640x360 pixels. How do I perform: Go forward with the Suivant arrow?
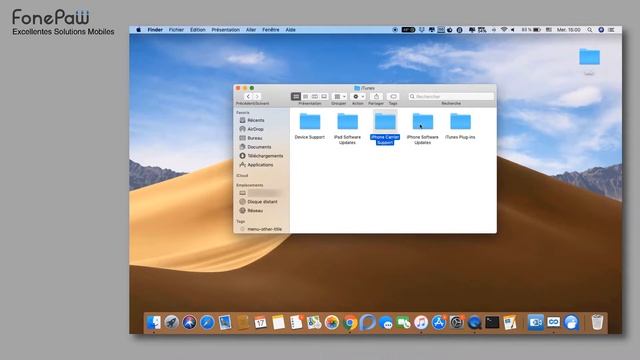[x=257, y=97]
